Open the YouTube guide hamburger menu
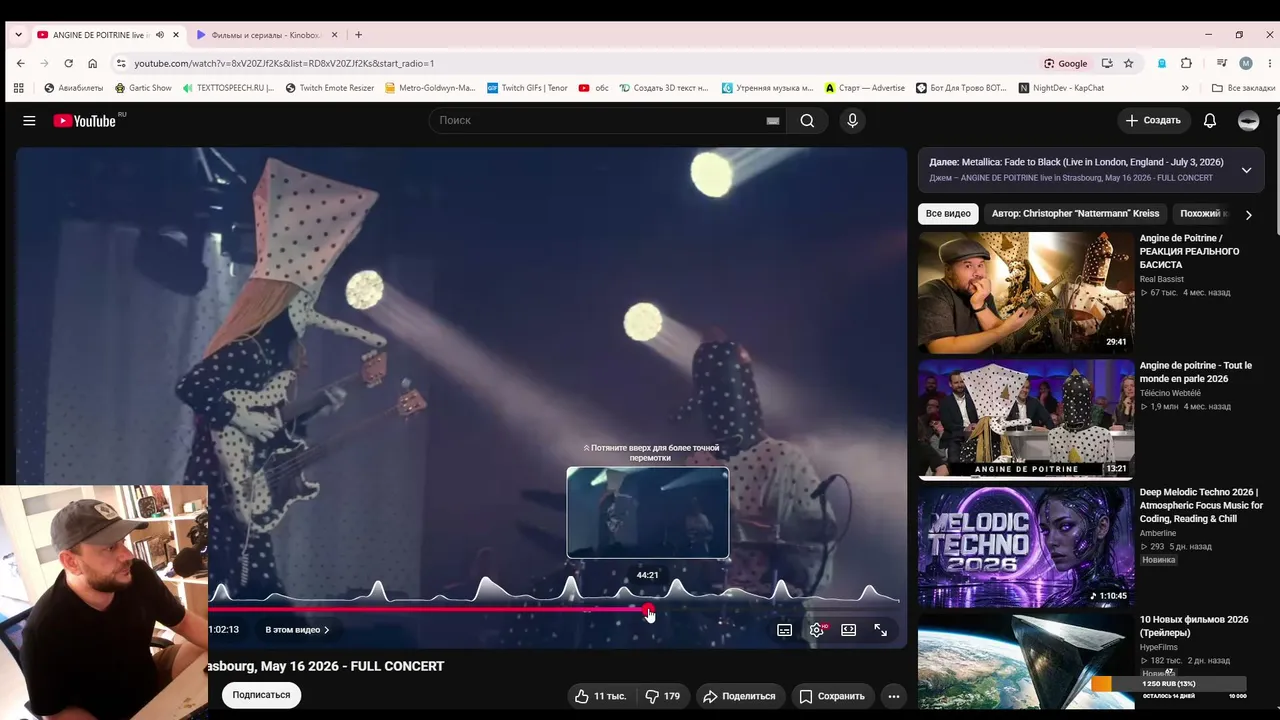The width and height of the screenshot is (1280, 720). (29, 121)
